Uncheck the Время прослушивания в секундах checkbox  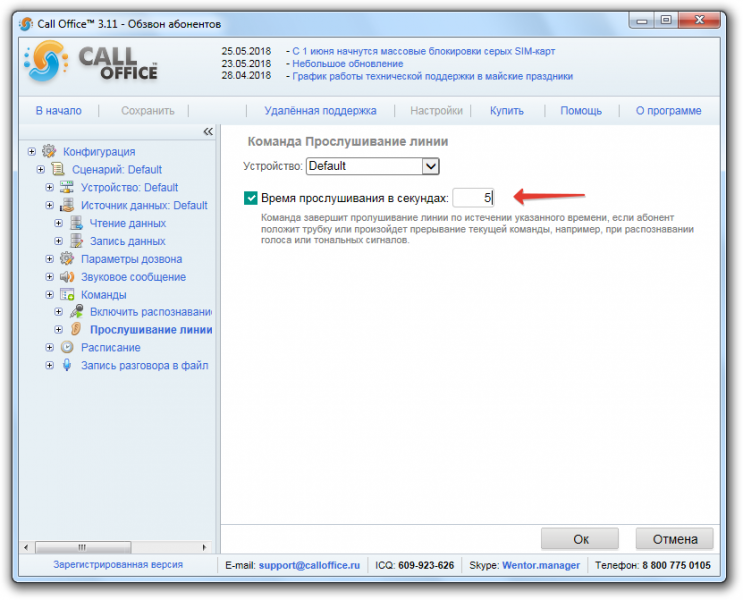click(251, 198)
